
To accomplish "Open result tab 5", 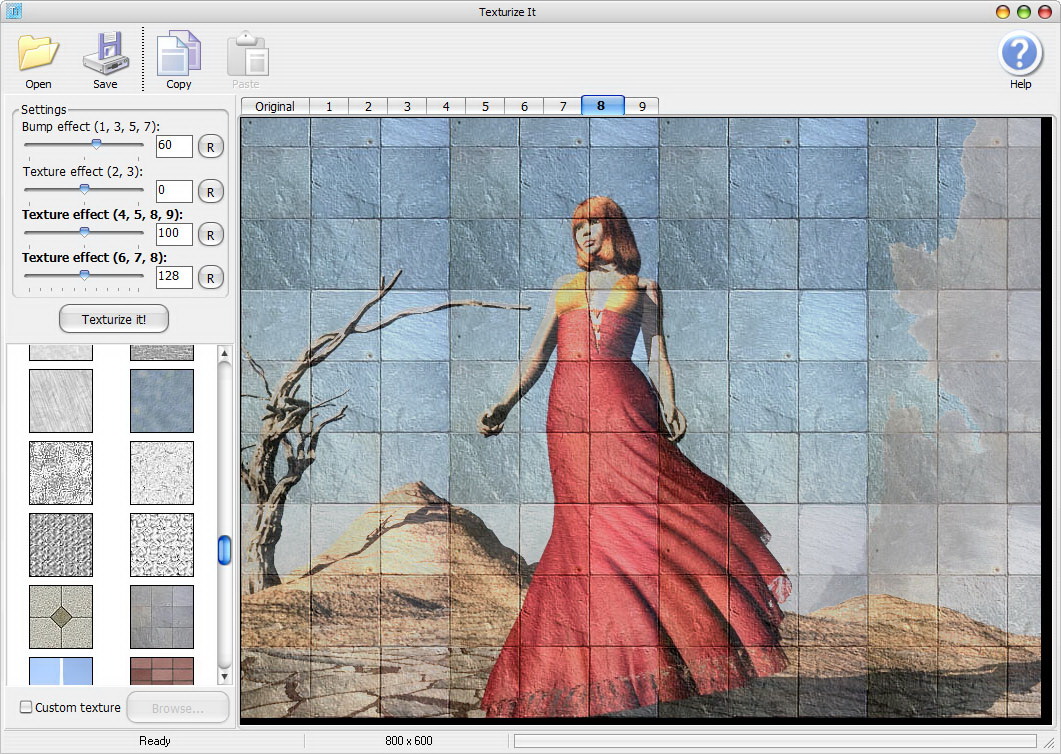I will tap(485, 106).
